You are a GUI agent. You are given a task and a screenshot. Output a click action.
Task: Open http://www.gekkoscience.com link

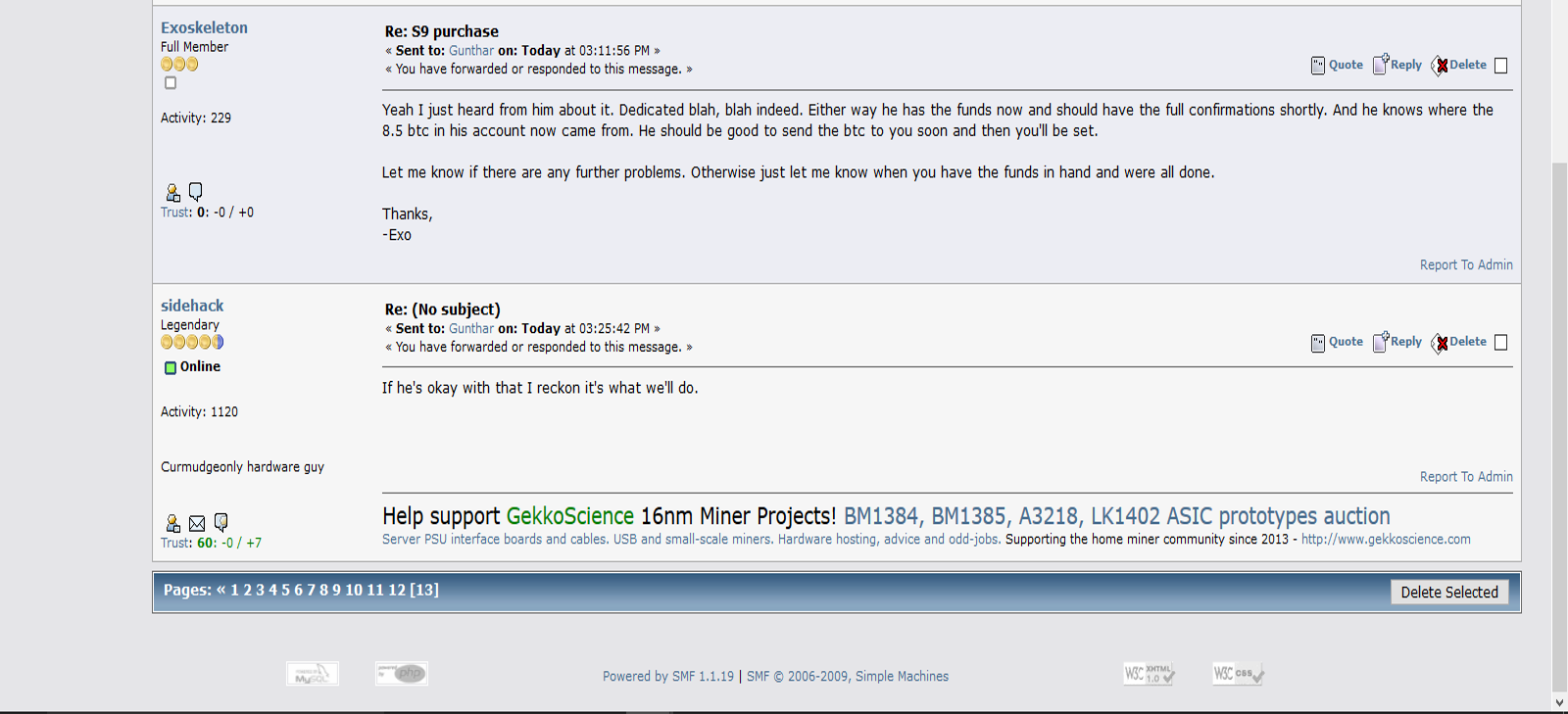pyautogui.click(x=1386, y=540)
